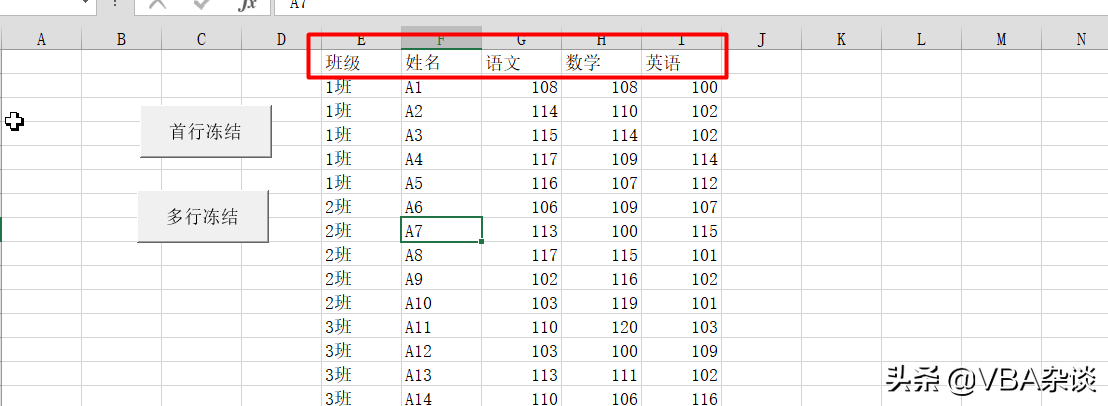Select column N header
The width and height of the screenshot is (1108, 406).
[x=1075, y=40]
